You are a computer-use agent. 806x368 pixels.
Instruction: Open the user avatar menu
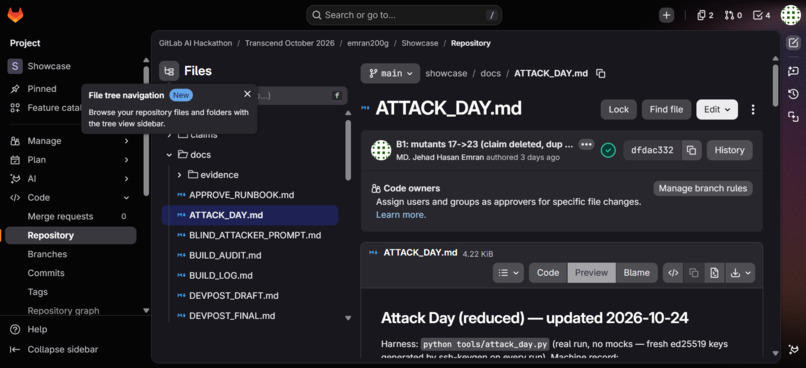point(791,15)
